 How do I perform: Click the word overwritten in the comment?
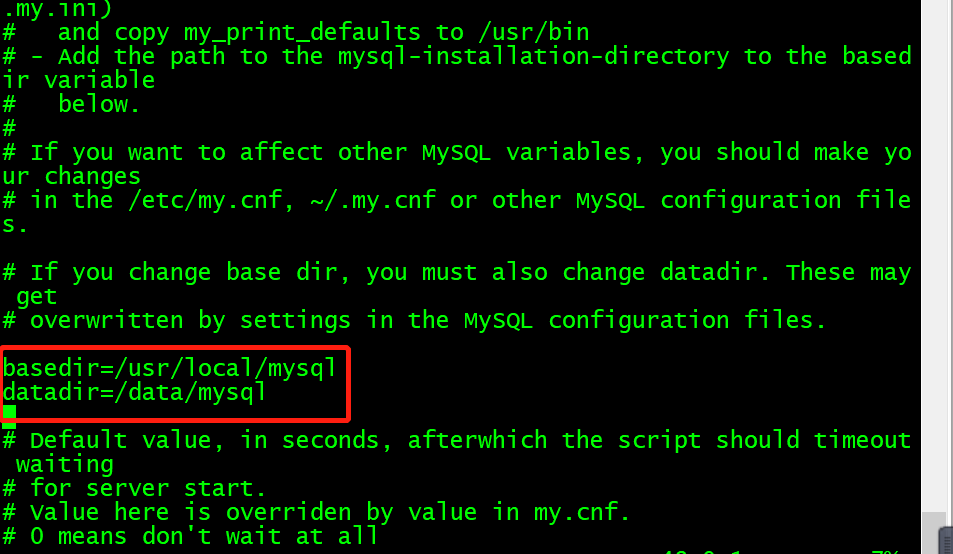coord(106,320)
